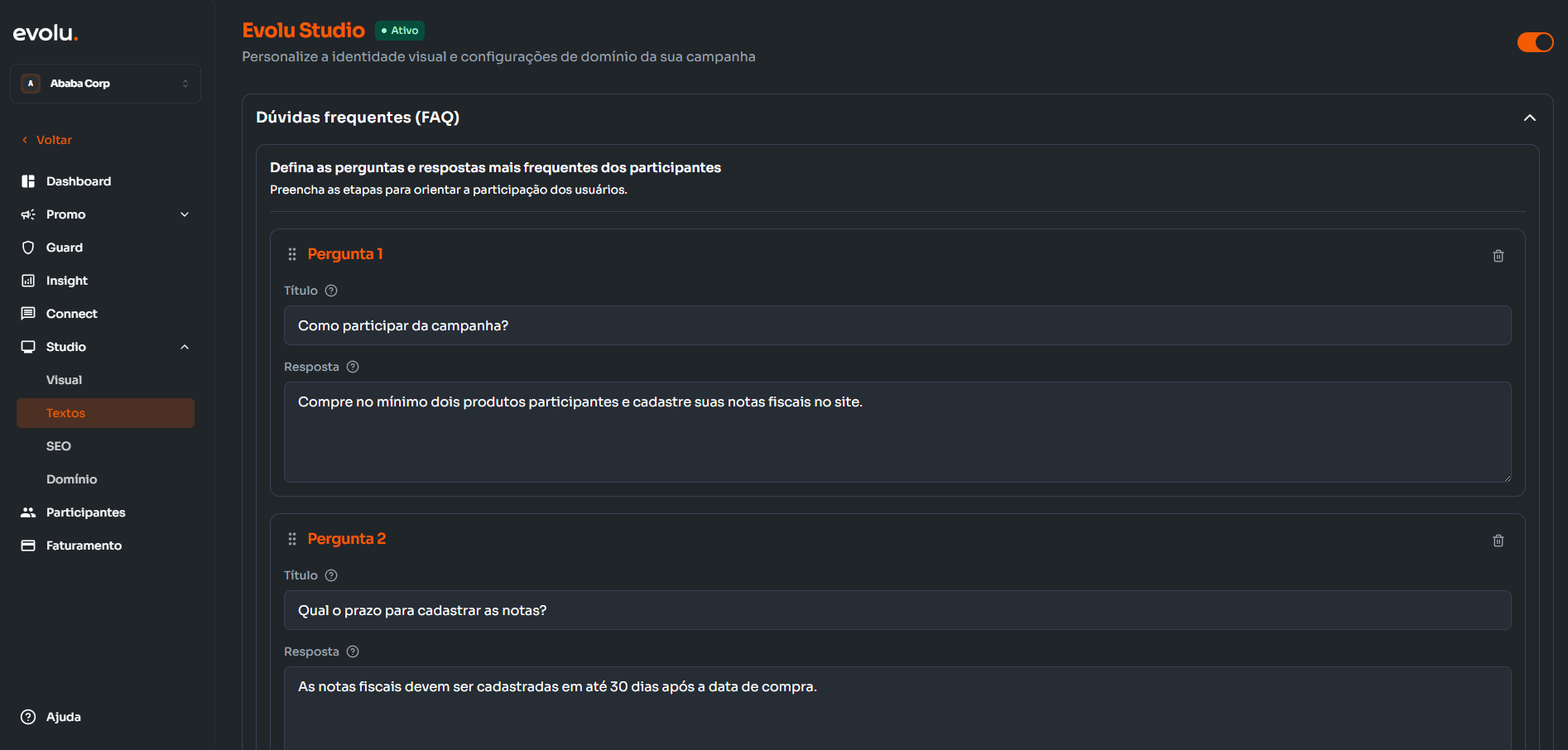Collapse the Dúvidas frequentes (FAQ) section
The height and width of the screenshot is (750, 1568).
point(1529,118)
